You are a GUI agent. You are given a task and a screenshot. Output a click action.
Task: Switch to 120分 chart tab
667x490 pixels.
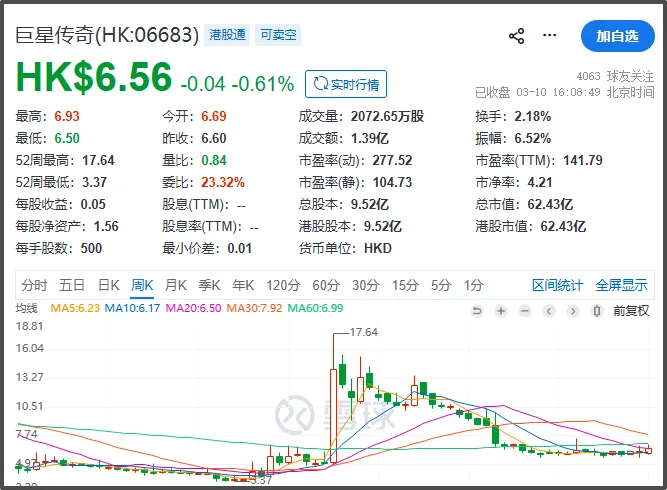pyautogui.click(x=283, y=285)
